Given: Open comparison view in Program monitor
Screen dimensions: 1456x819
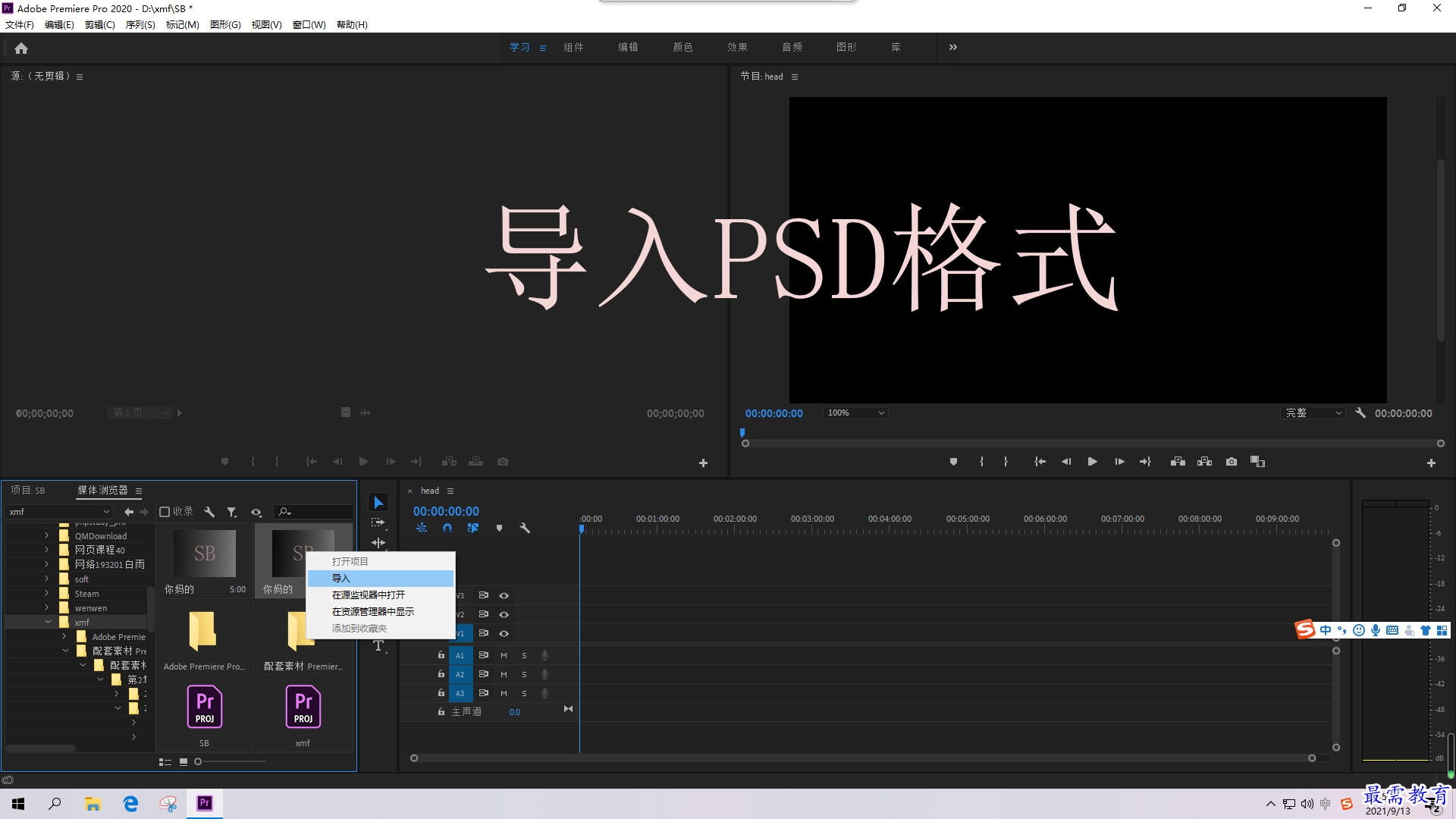Looking at the screenshot, I should [x=1257, y=461].
